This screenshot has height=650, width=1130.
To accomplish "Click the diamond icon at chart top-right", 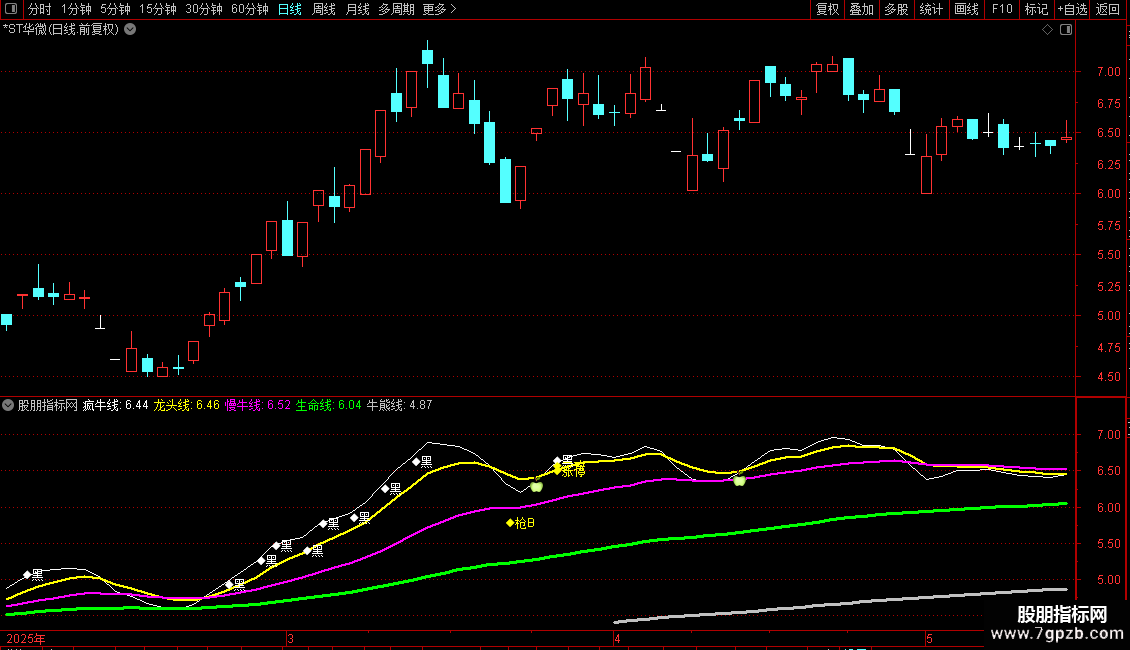I will [x=1048, y=30].
